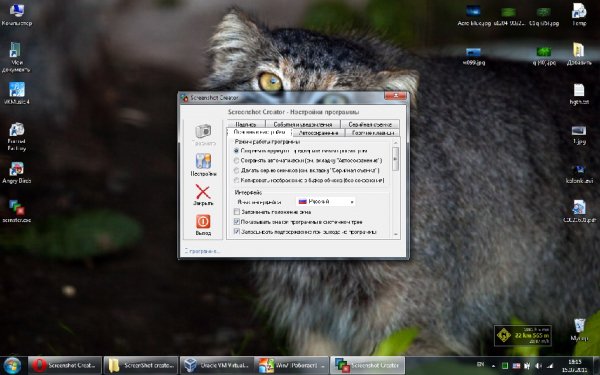The width and height of the screenshot is (600, 375).
Task: Open the EN language indicator in the taskbar
Action: tap(481, 365)
